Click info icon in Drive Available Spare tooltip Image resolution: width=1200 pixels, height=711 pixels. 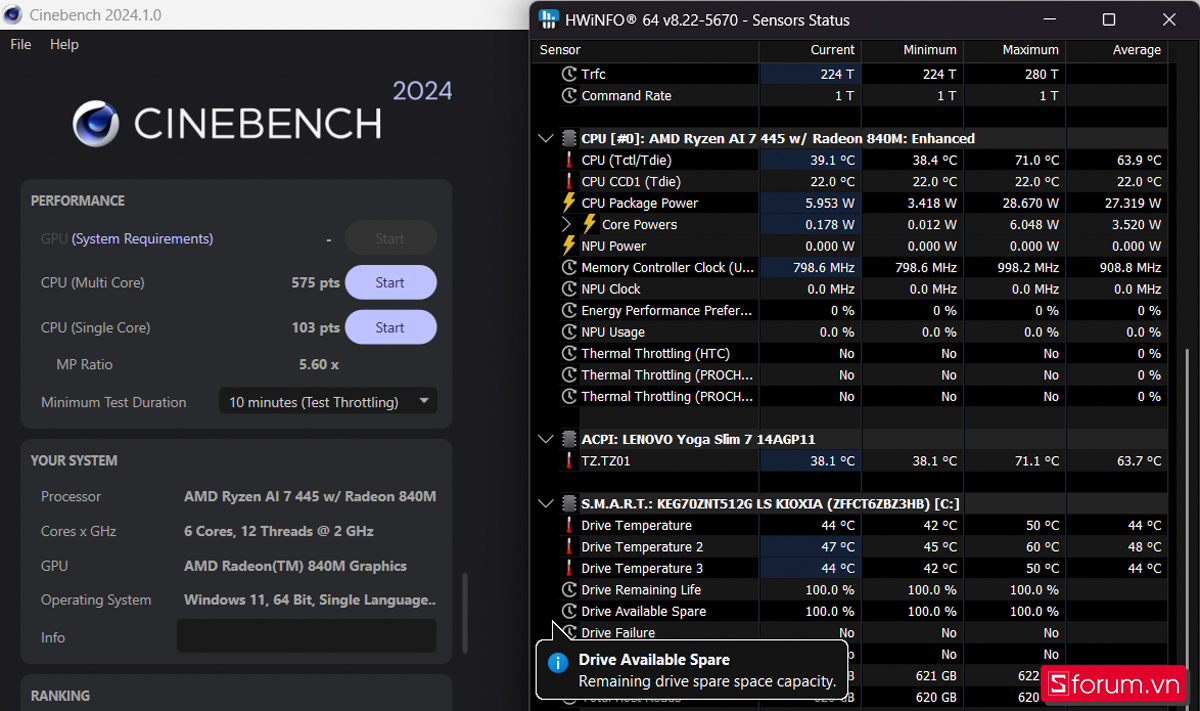tap(558, 661)
